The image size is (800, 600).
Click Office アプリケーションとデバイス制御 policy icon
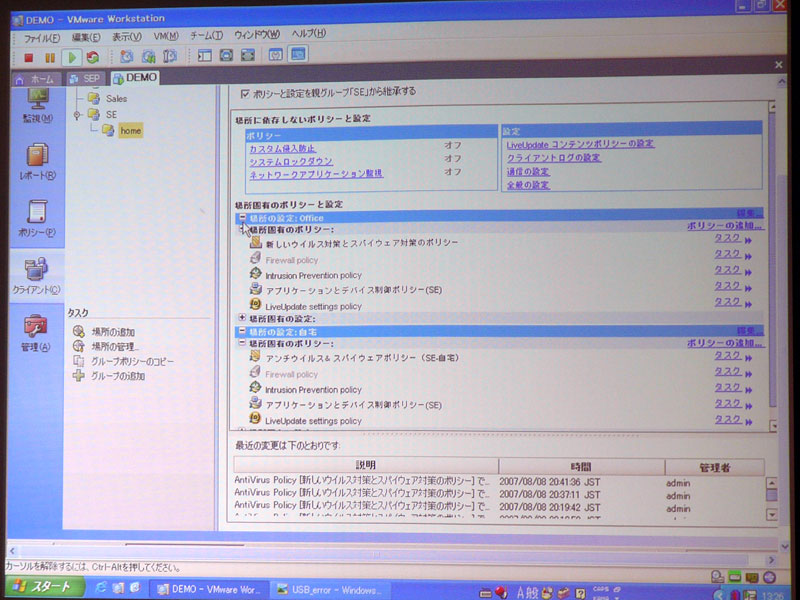tap(256, 289)
